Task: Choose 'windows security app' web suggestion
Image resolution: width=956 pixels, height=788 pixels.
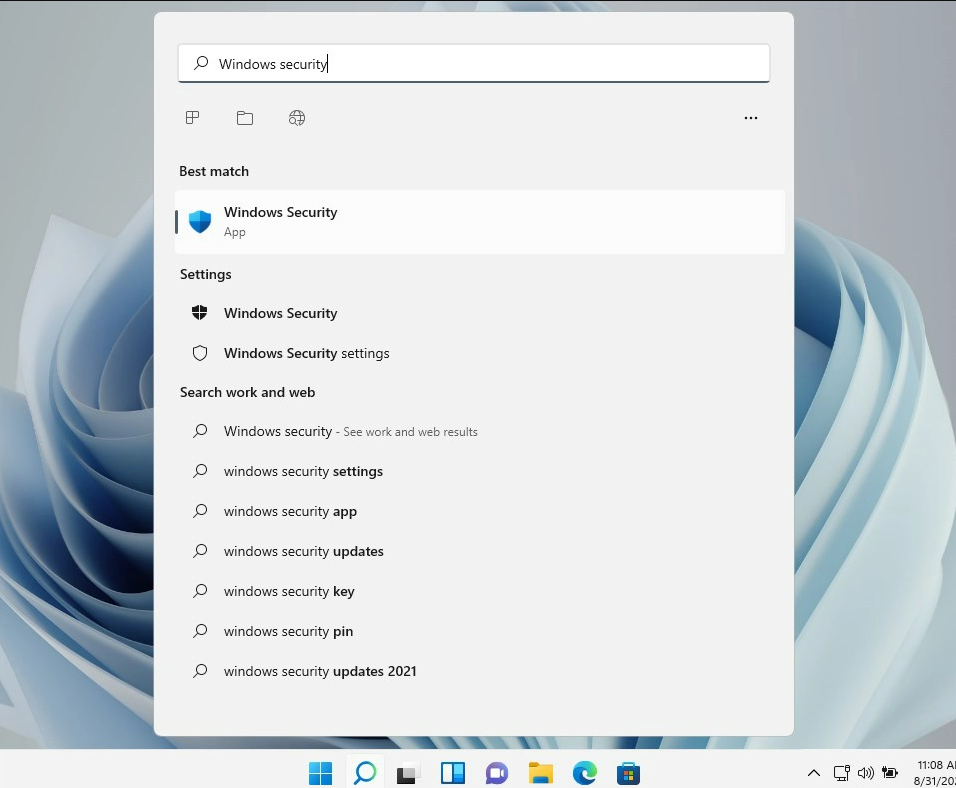Action: (290, 511)
